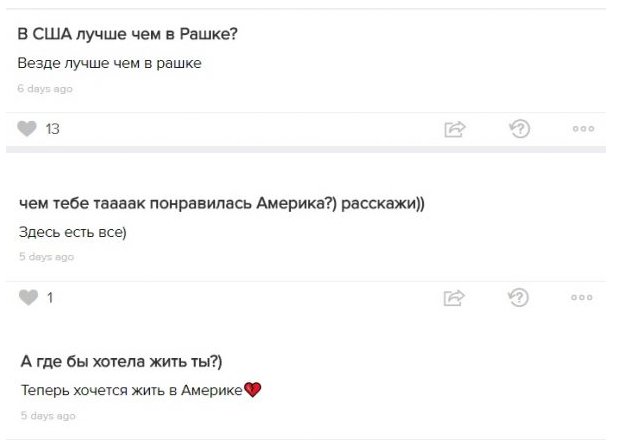Open more options for first answer
641x440 pixels.
583,129
